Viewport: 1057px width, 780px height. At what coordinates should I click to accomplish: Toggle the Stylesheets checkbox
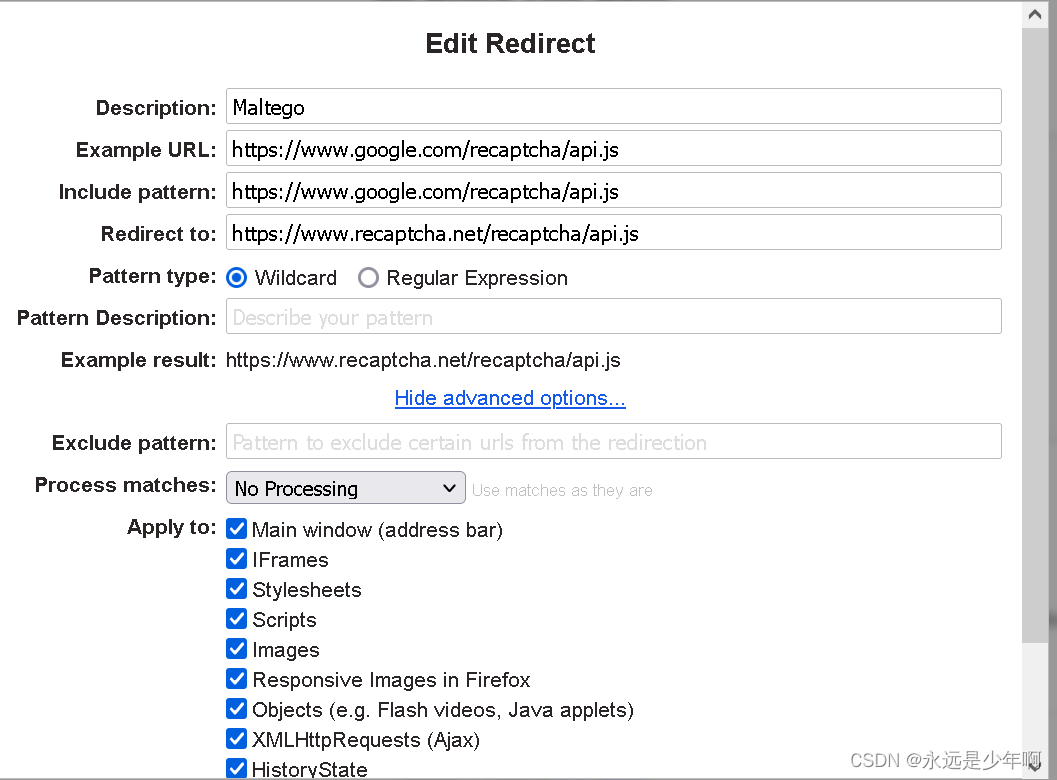237,589
